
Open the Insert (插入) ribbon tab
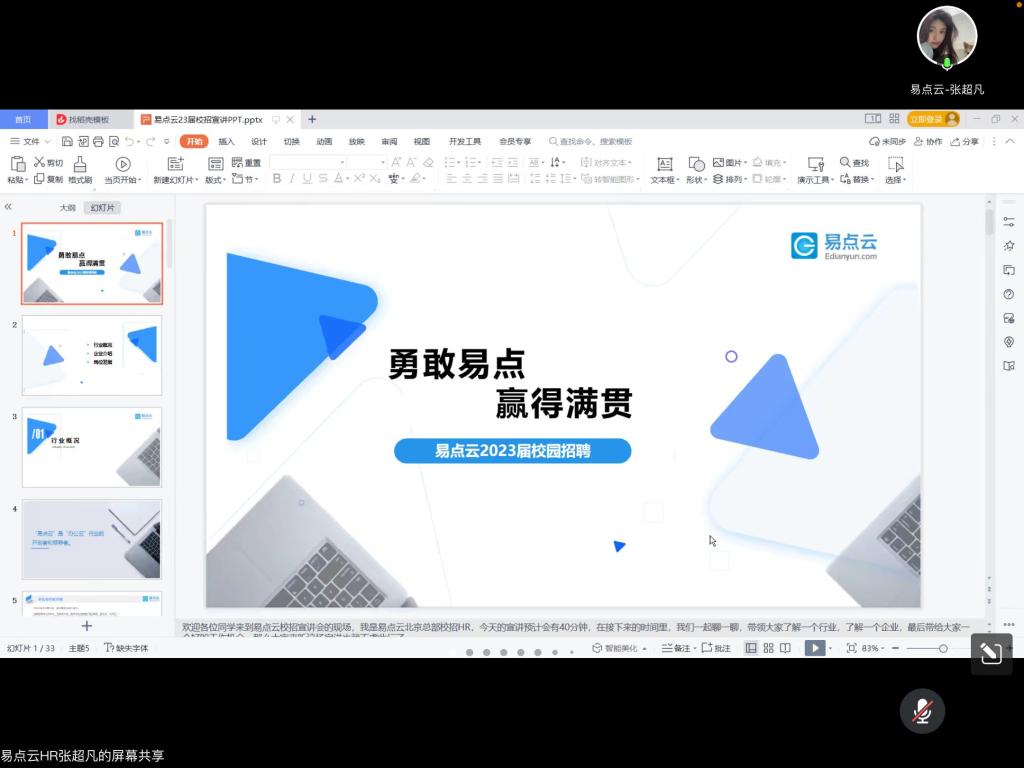pyautogui.click(x=226, y=141)
